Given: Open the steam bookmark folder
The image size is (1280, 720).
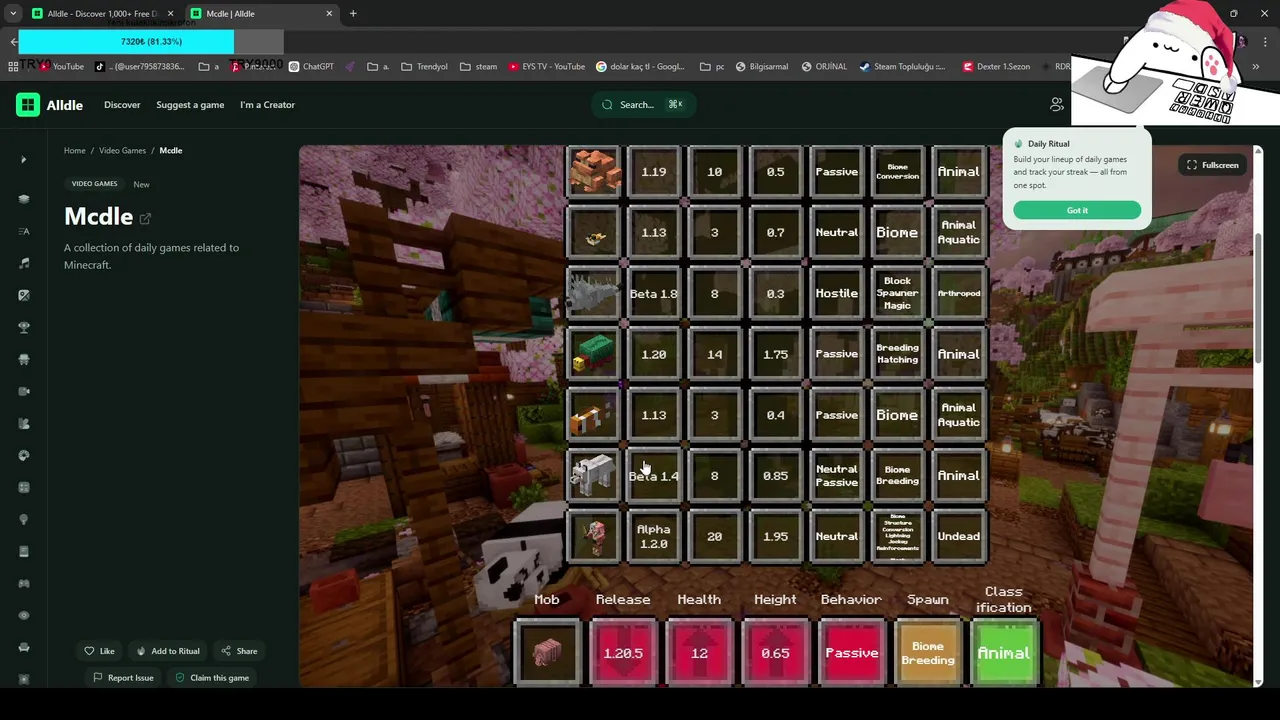Looking at the screenshot, I should [479, 67].
